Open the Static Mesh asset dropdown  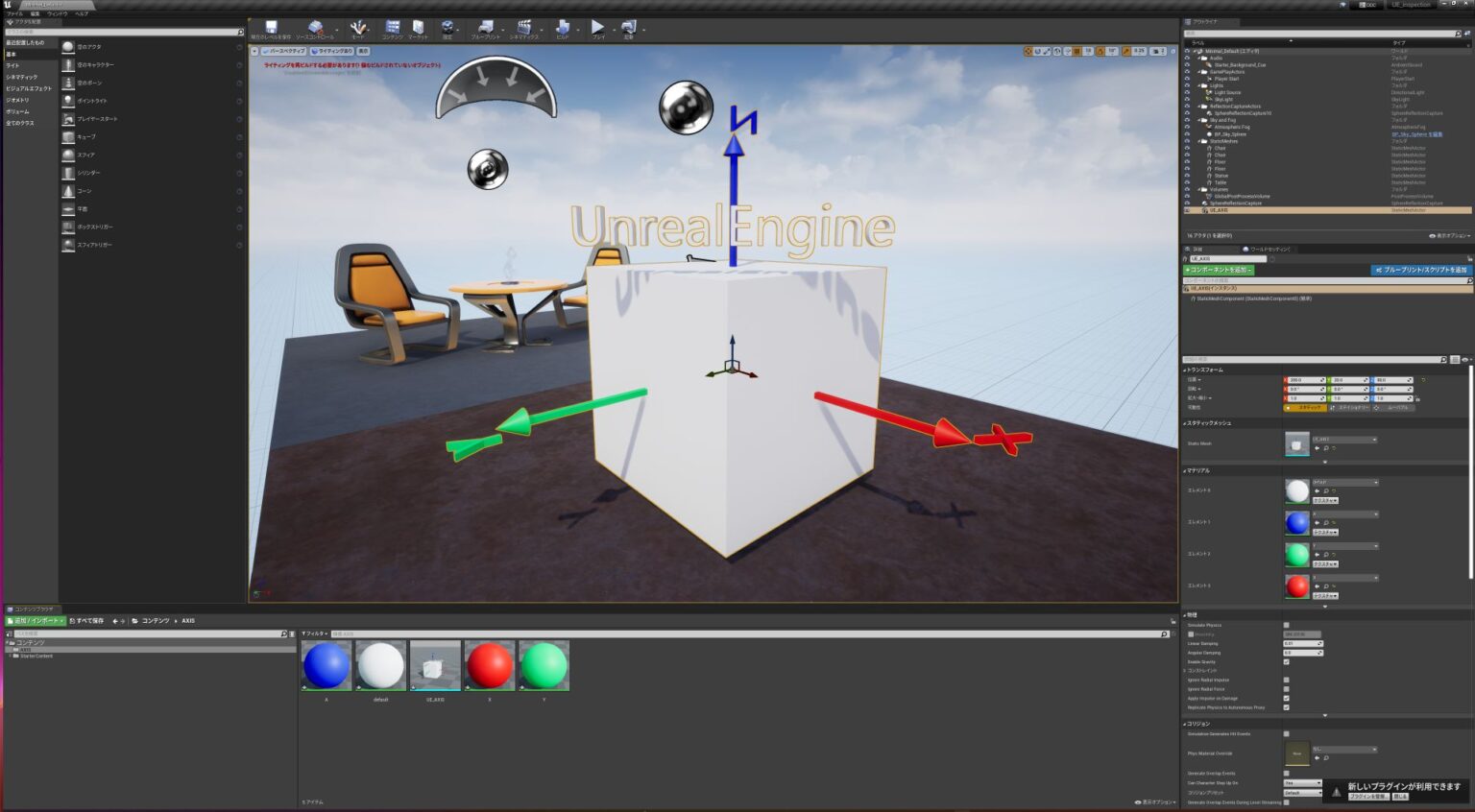click(x=1344, y=440)
